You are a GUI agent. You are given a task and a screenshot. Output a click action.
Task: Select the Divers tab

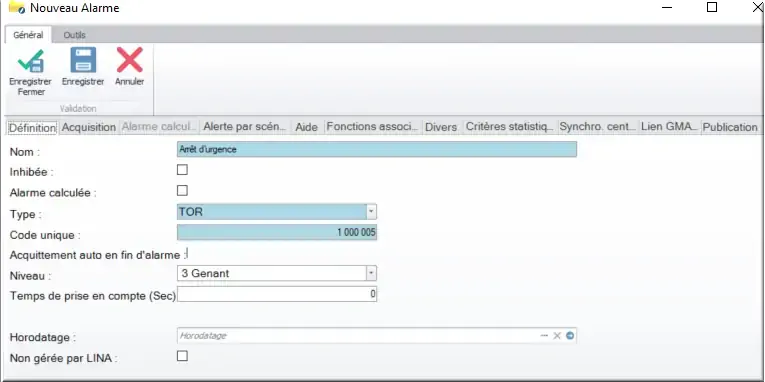pyautogui.click(x=441, y=127)
